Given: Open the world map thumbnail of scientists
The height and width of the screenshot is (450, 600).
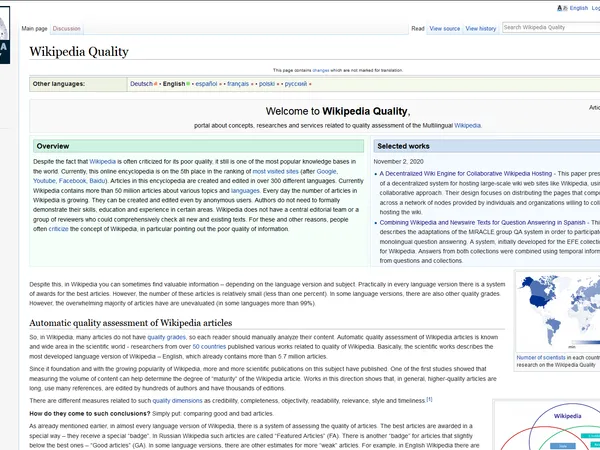Looking at the screenshot, I should pyautogui.click(x=558, y=312).
